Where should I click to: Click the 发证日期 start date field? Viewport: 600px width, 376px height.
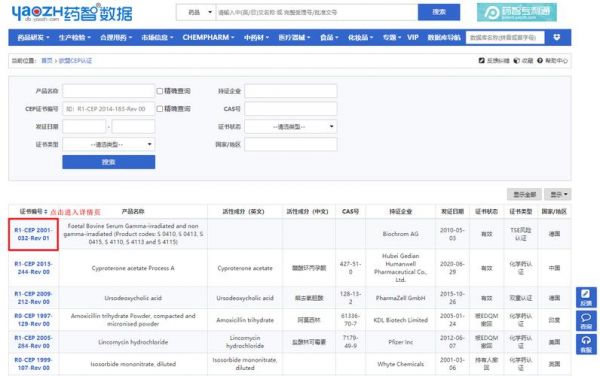84,127
